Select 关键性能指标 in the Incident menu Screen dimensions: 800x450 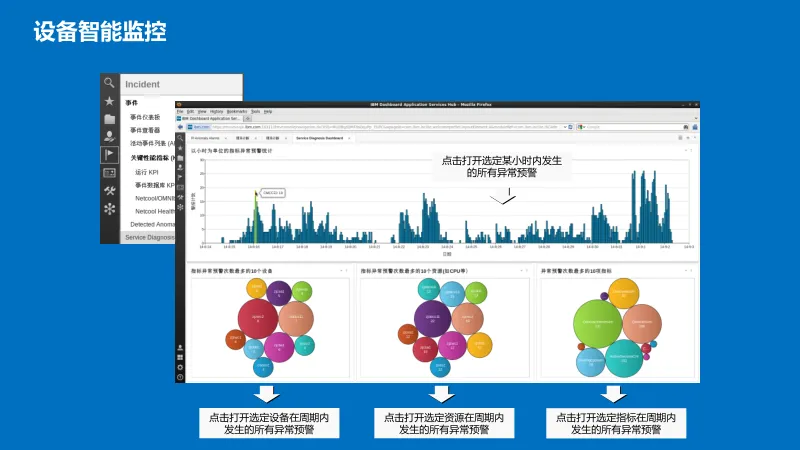152,158
